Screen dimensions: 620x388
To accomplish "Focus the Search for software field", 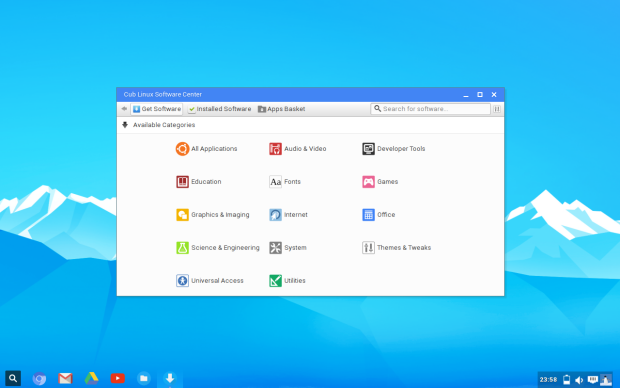I will point(430,109).
